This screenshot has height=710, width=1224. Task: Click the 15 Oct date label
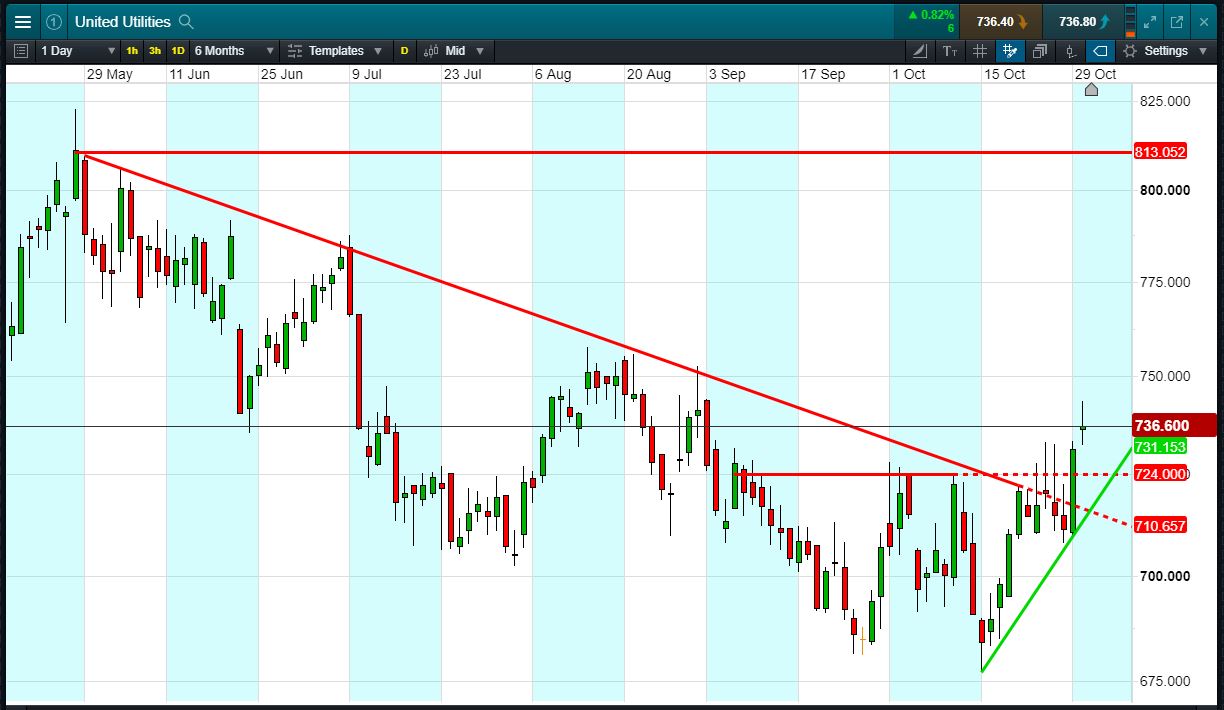pos(1004,74)
